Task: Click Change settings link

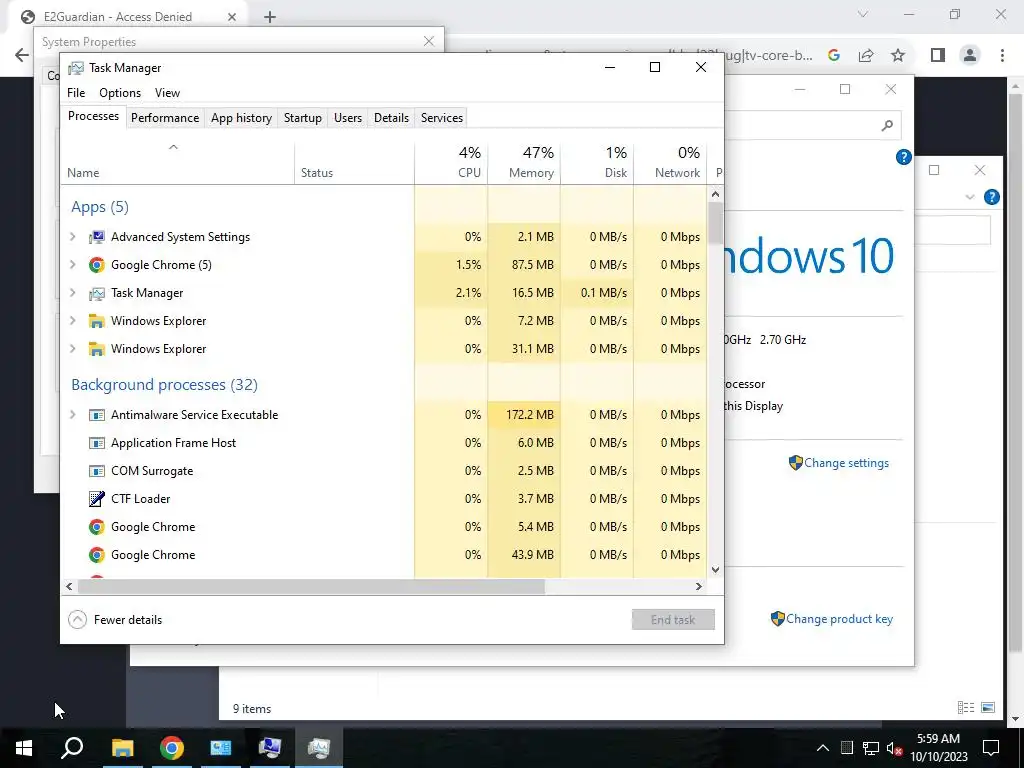Action: pyautogui.click(x=846, y=463)
